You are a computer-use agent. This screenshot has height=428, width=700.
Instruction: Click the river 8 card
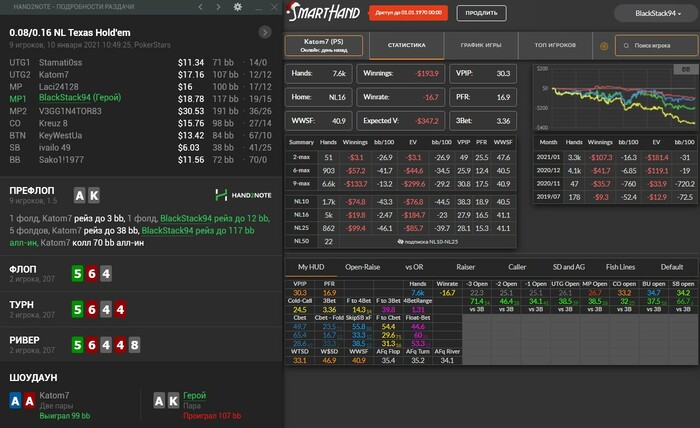134,345
